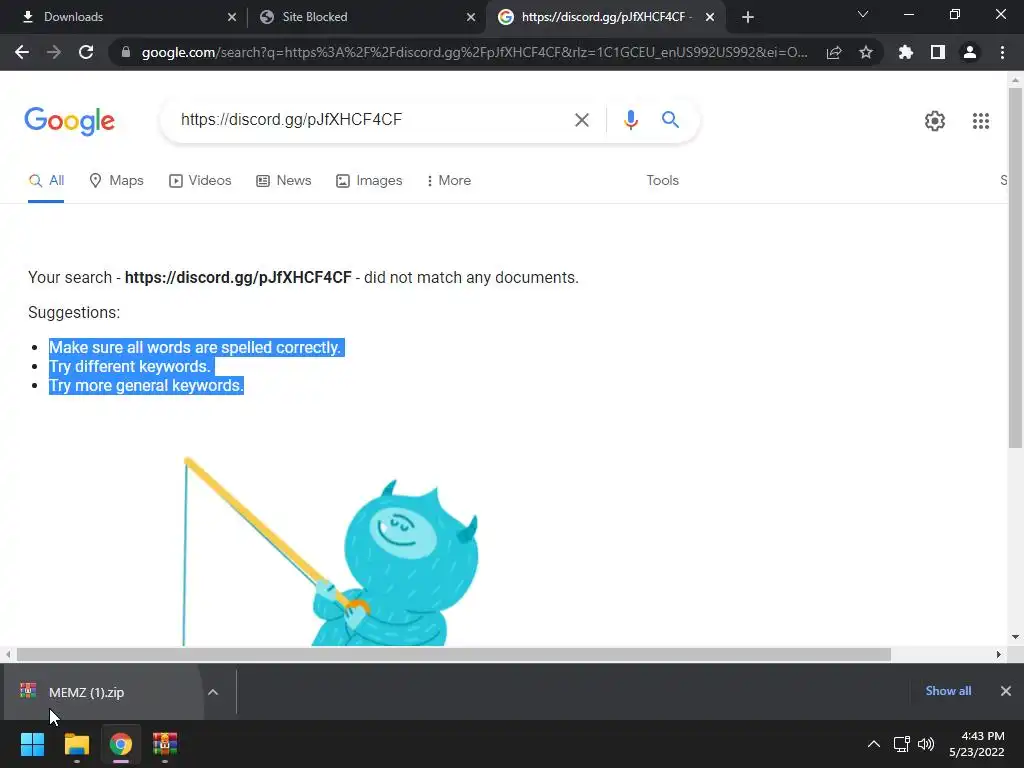Click the Google logo
Screen dimensions: 1024x768
pos(69,121)
